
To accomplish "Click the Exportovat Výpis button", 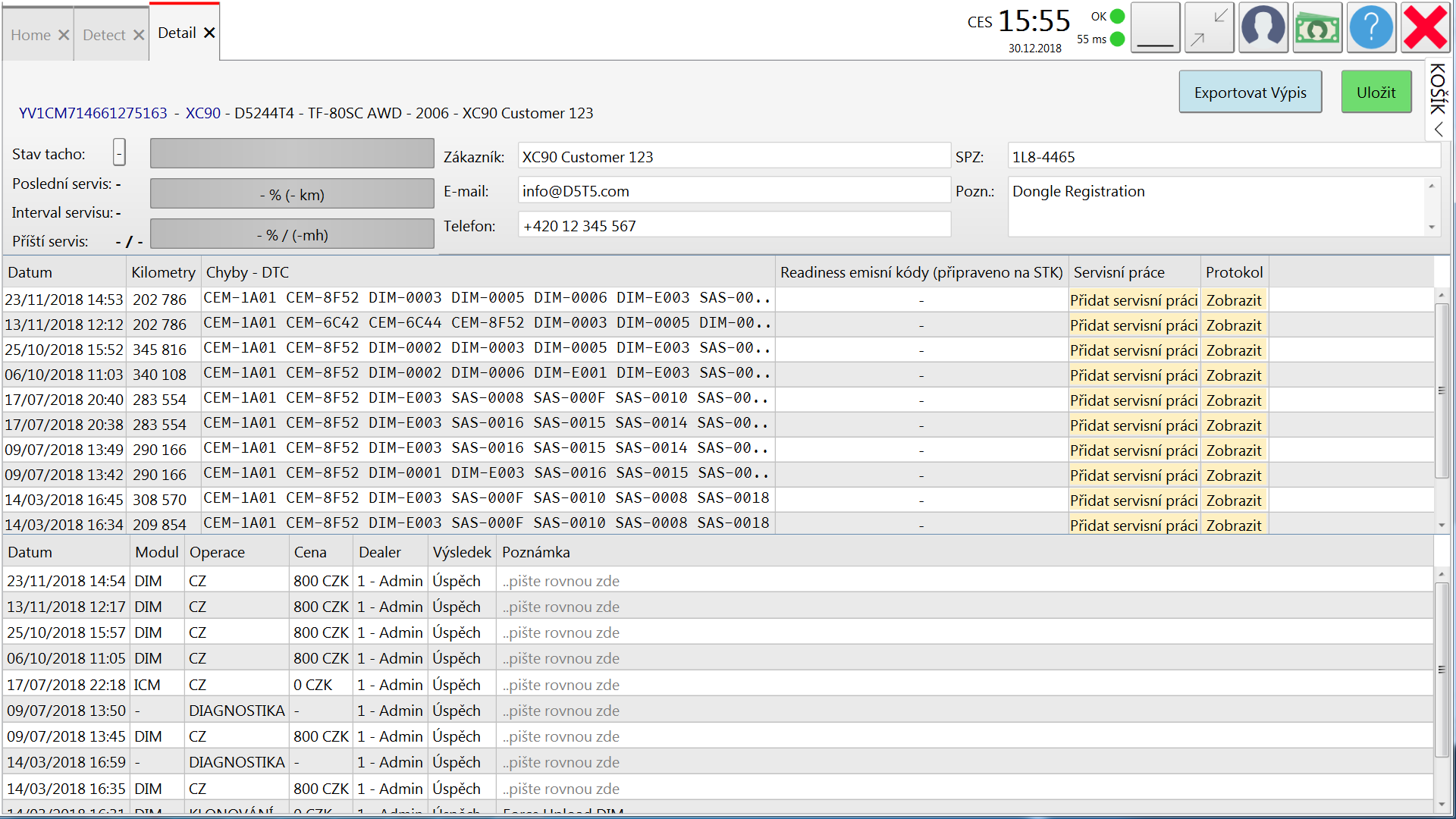I will [1250, 93].
